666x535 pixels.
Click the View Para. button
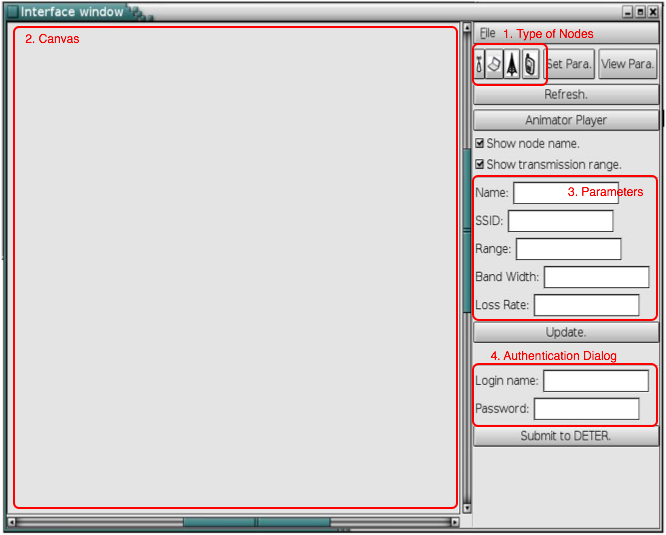pos(628,64)
